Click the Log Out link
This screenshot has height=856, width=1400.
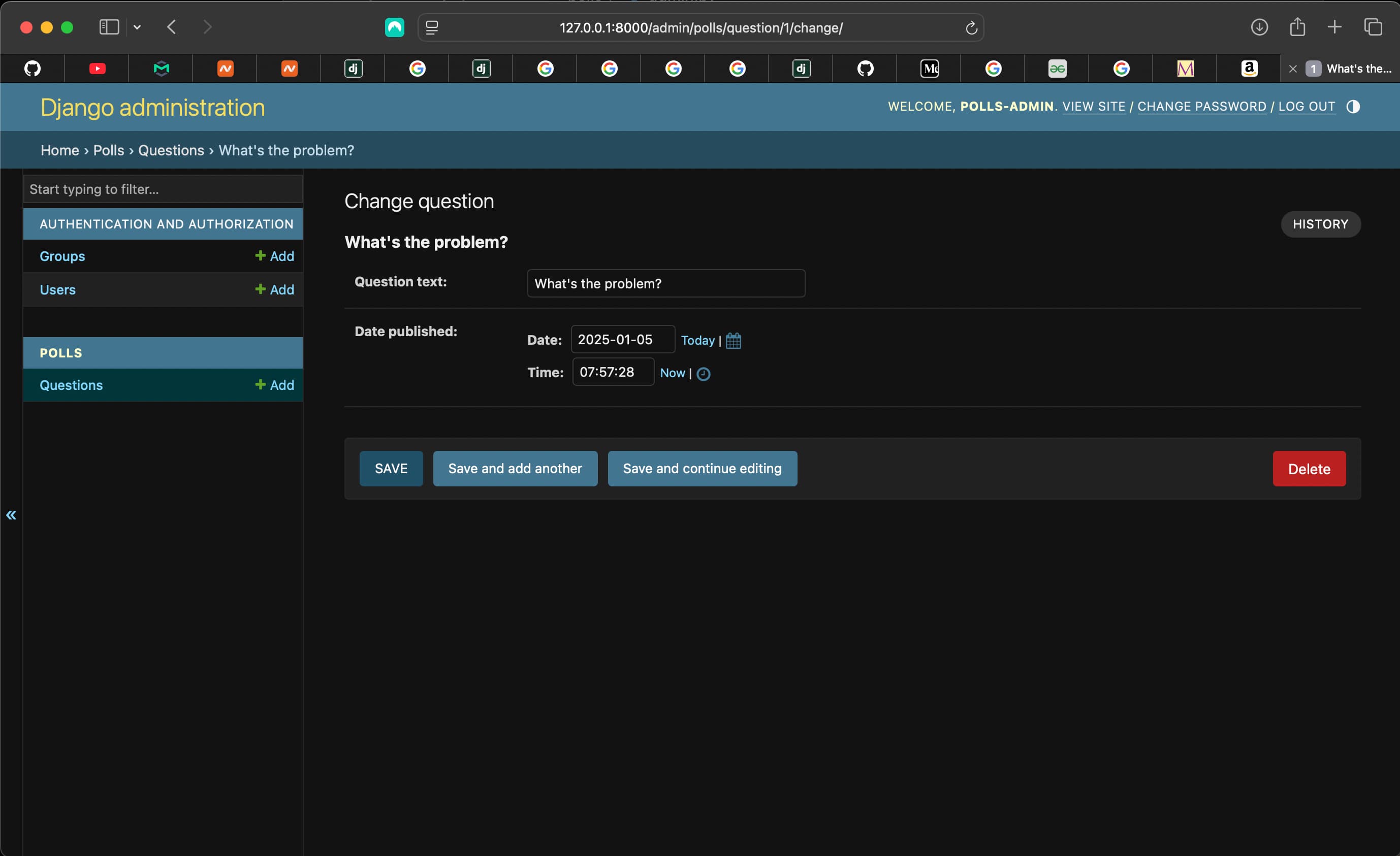1306,106
